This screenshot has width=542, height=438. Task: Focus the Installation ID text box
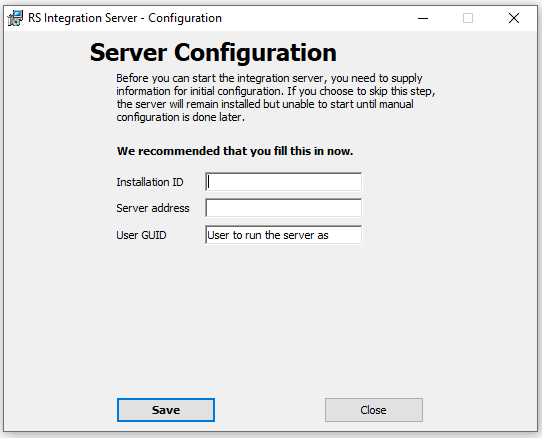click(x=283, y=182)
